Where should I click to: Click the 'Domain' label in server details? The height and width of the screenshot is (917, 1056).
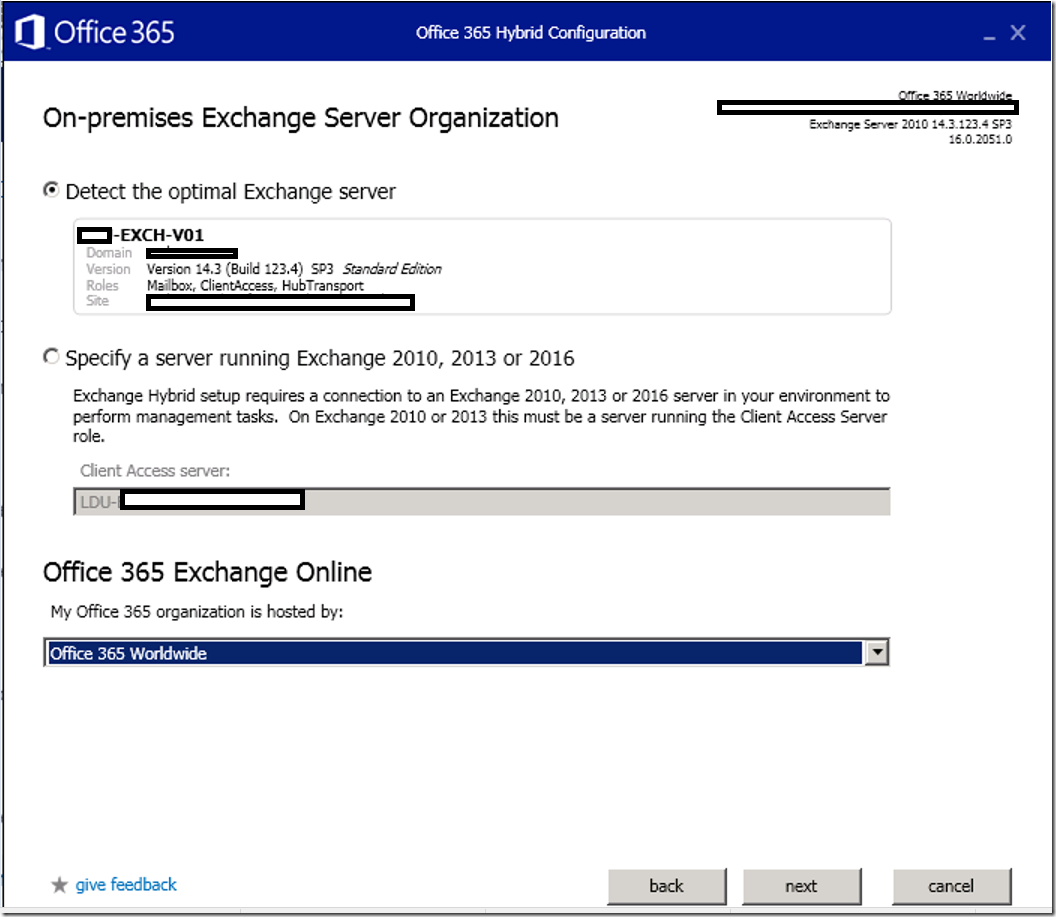point(109,252)
